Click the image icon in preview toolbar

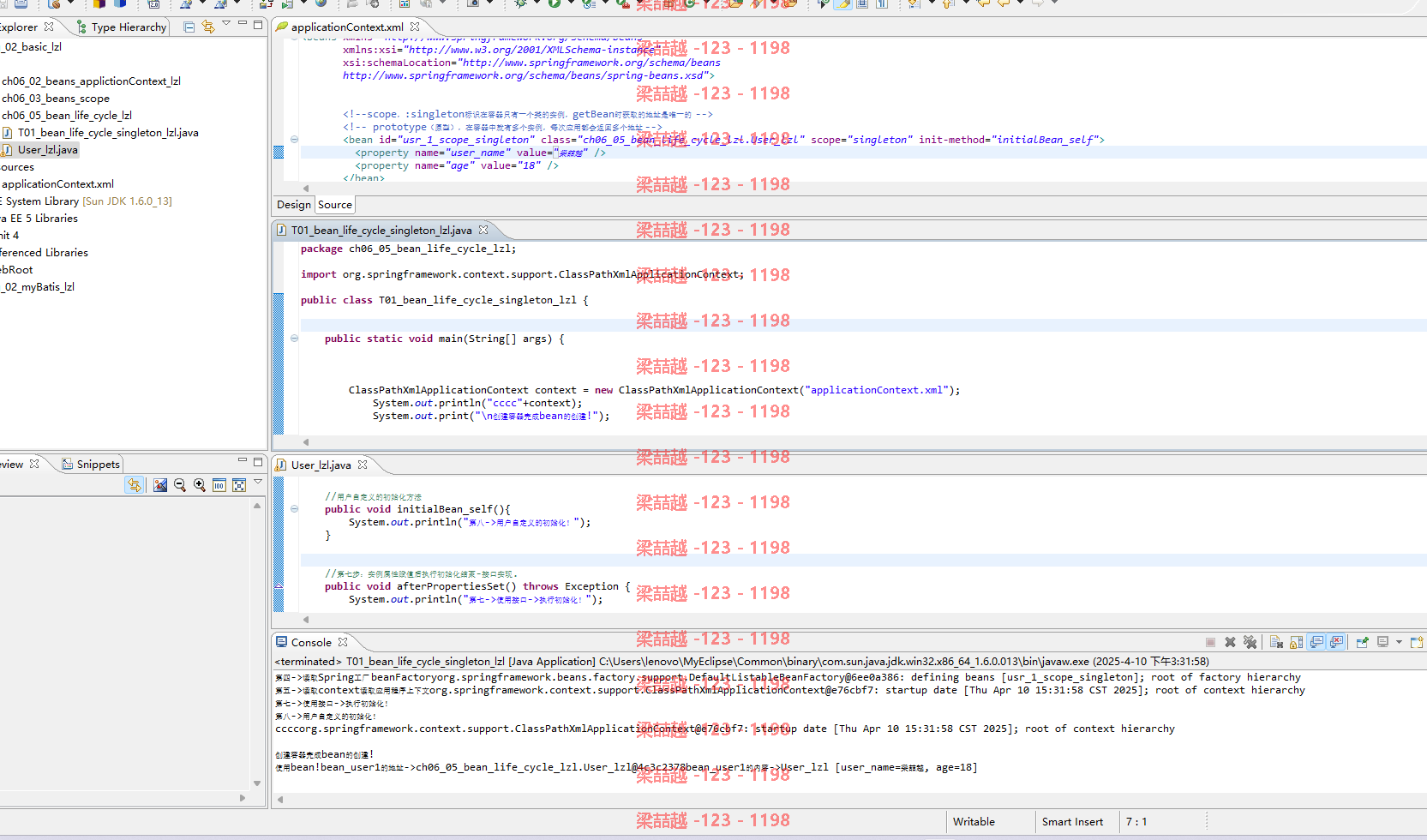click(160, 485)
